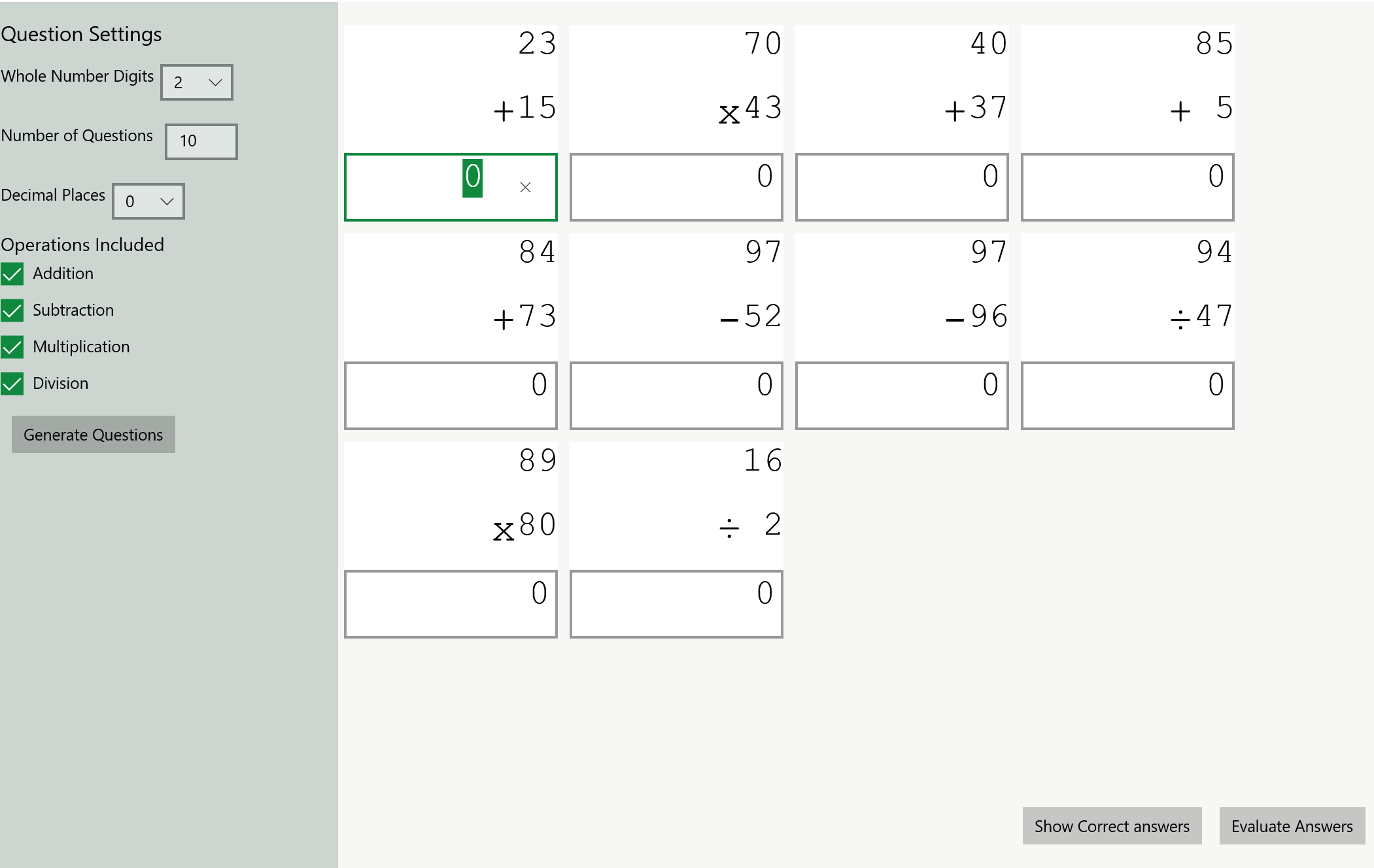
Task: Clear the 23+15 answer box with X
Action: [x=525, y=188]
